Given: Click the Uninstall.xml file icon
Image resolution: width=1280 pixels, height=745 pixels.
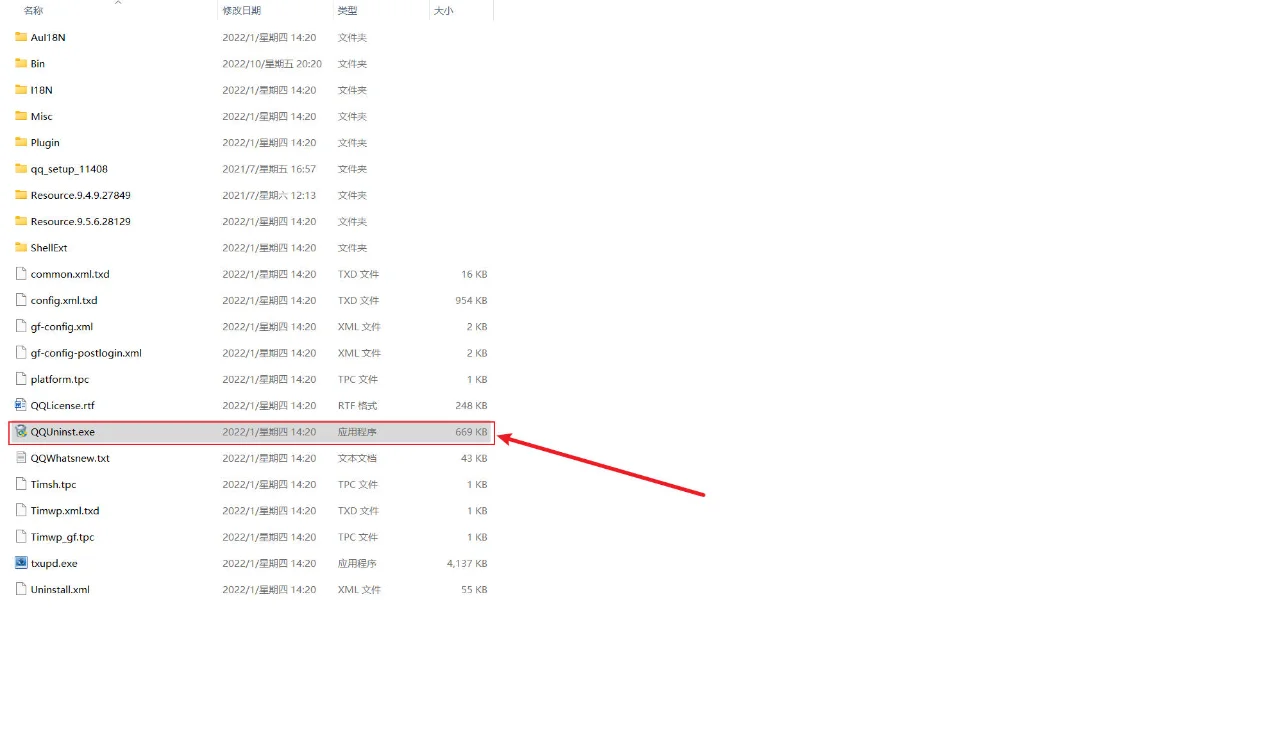Looking at the screenshot, I should pyautogui.click(x=21, y=589).
